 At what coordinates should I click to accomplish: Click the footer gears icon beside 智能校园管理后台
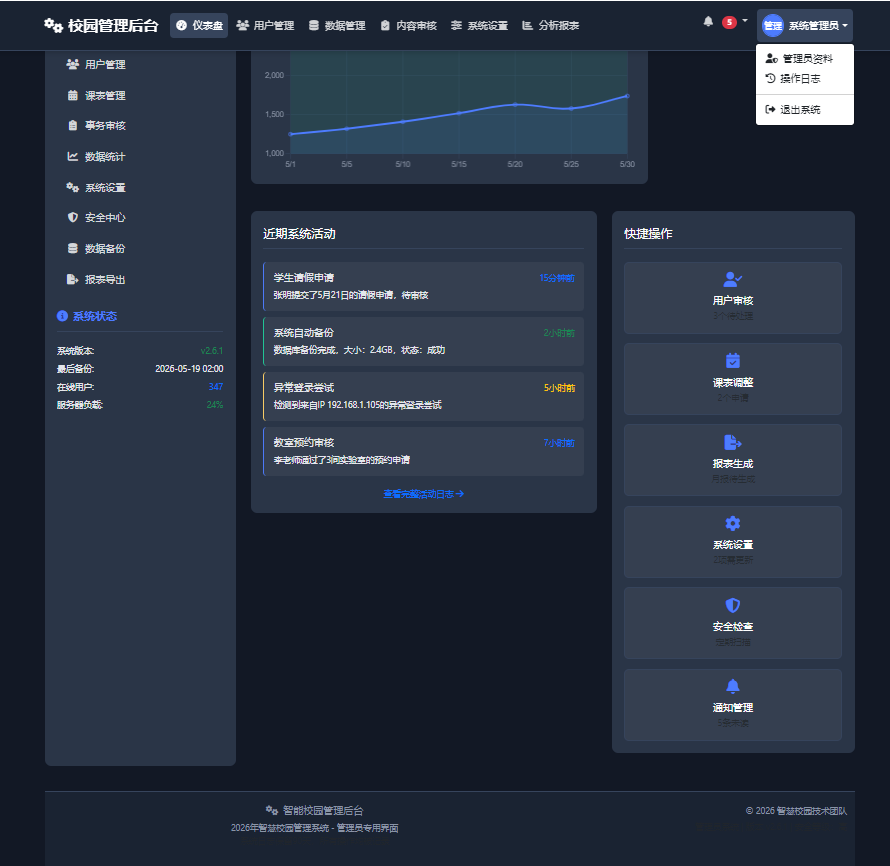(x=272, y=810)
